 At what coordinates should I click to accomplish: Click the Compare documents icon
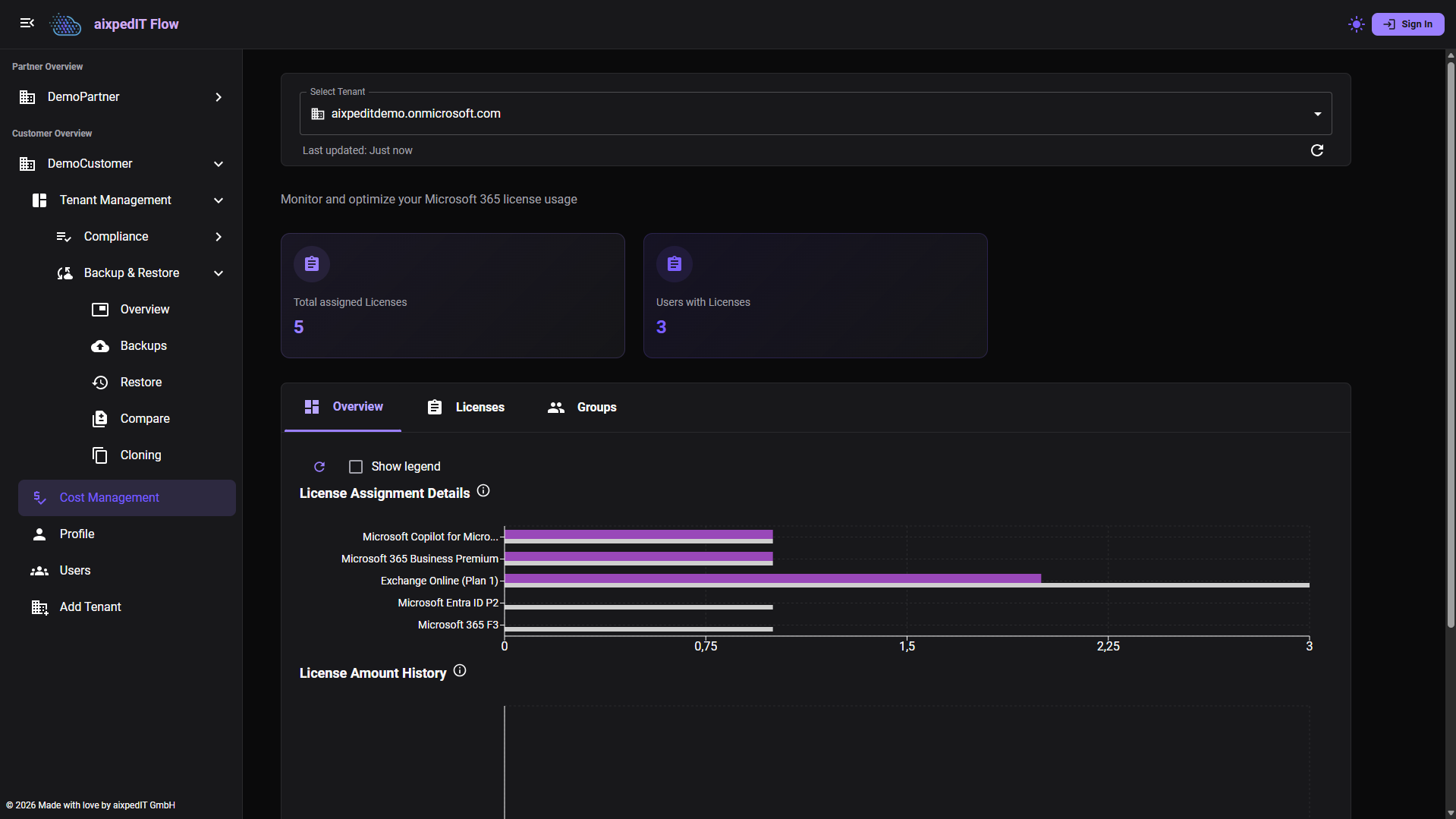point(100,419)
